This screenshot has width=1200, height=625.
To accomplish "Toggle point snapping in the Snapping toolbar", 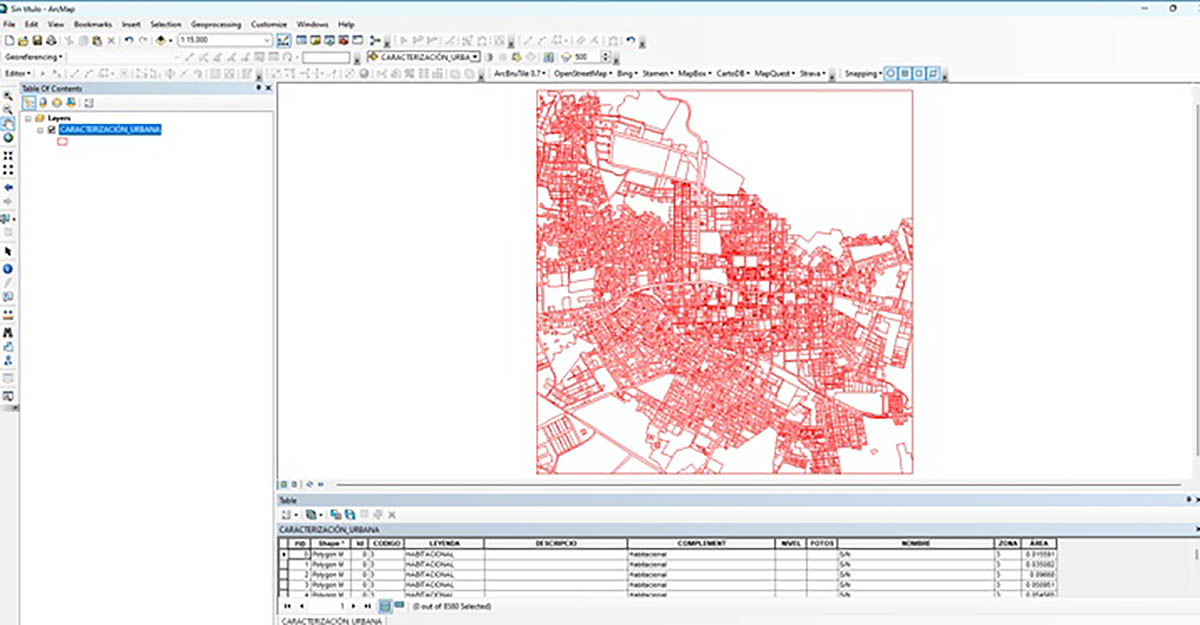I will click(891, 73).
